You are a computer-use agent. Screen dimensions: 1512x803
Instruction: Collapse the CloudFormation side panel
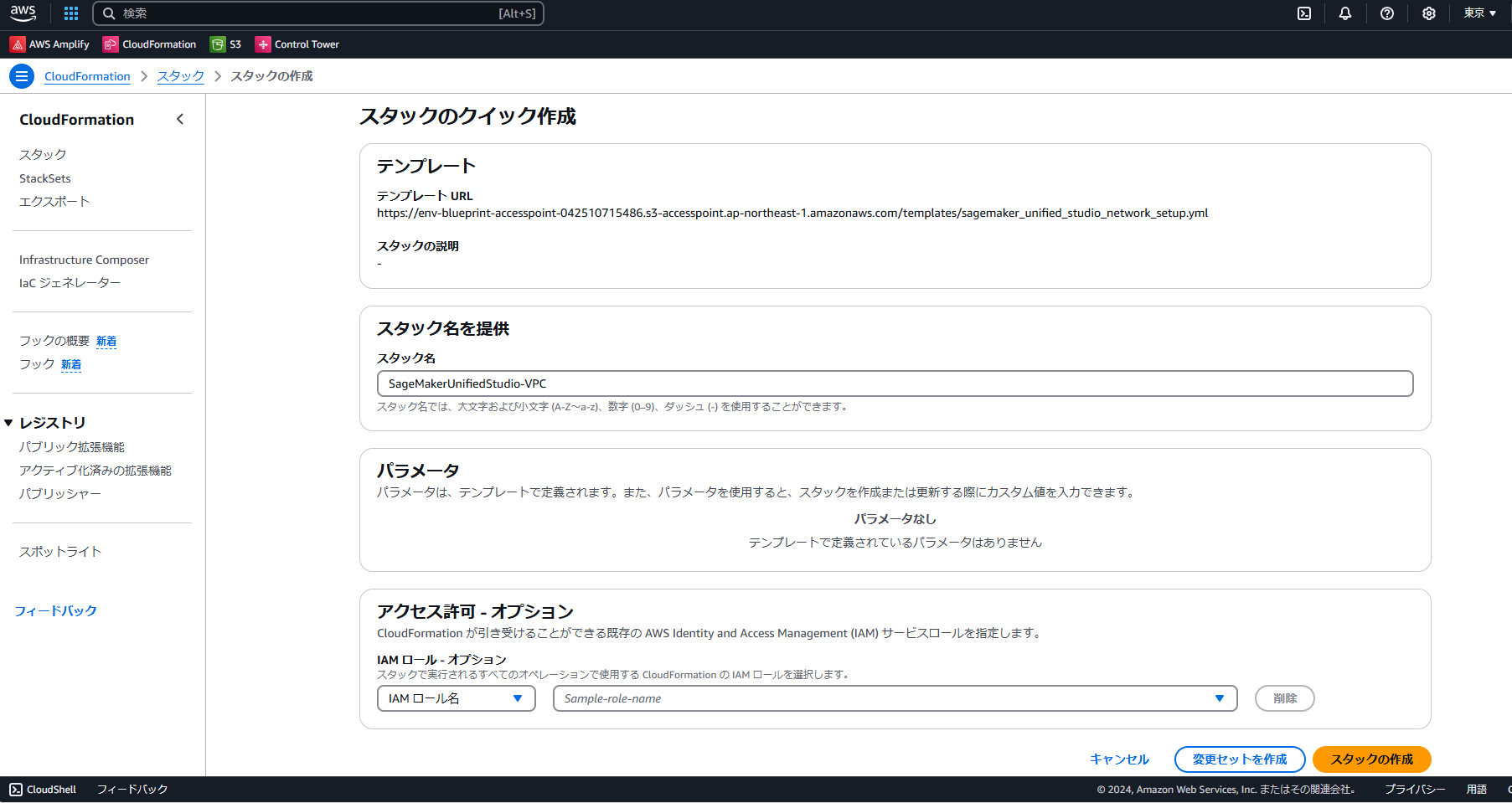coord(180,119)
